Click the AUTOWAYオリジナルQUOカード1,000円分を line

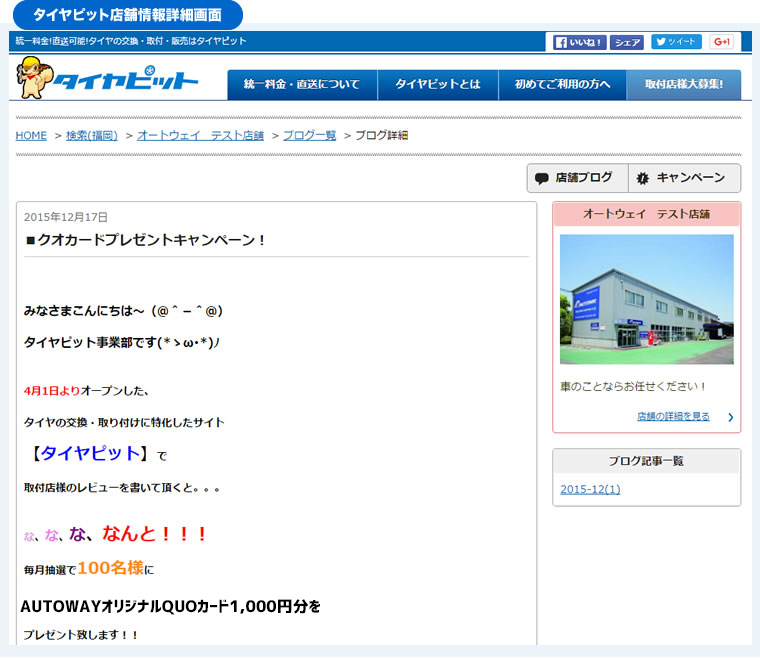(x=171, y=606)
